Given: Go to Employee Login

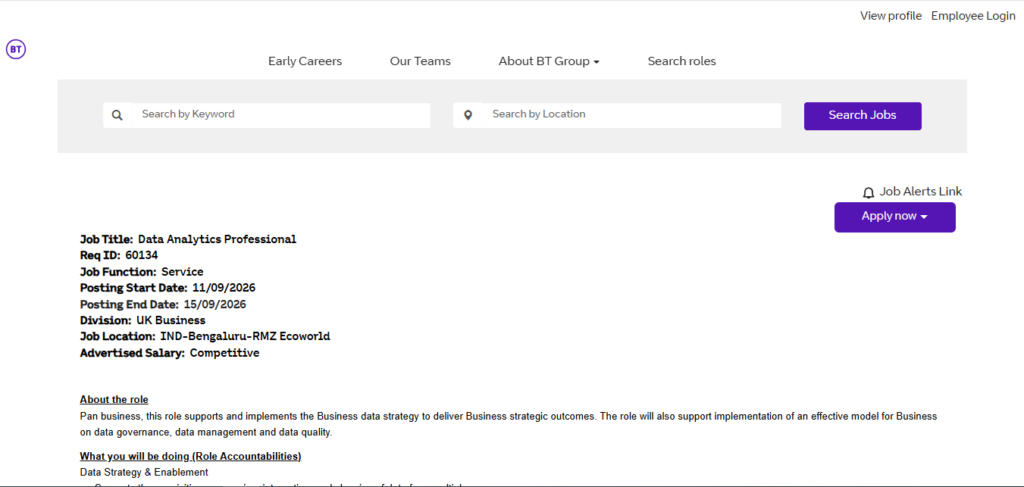Looking at the screenshot, I should point(973,16).
